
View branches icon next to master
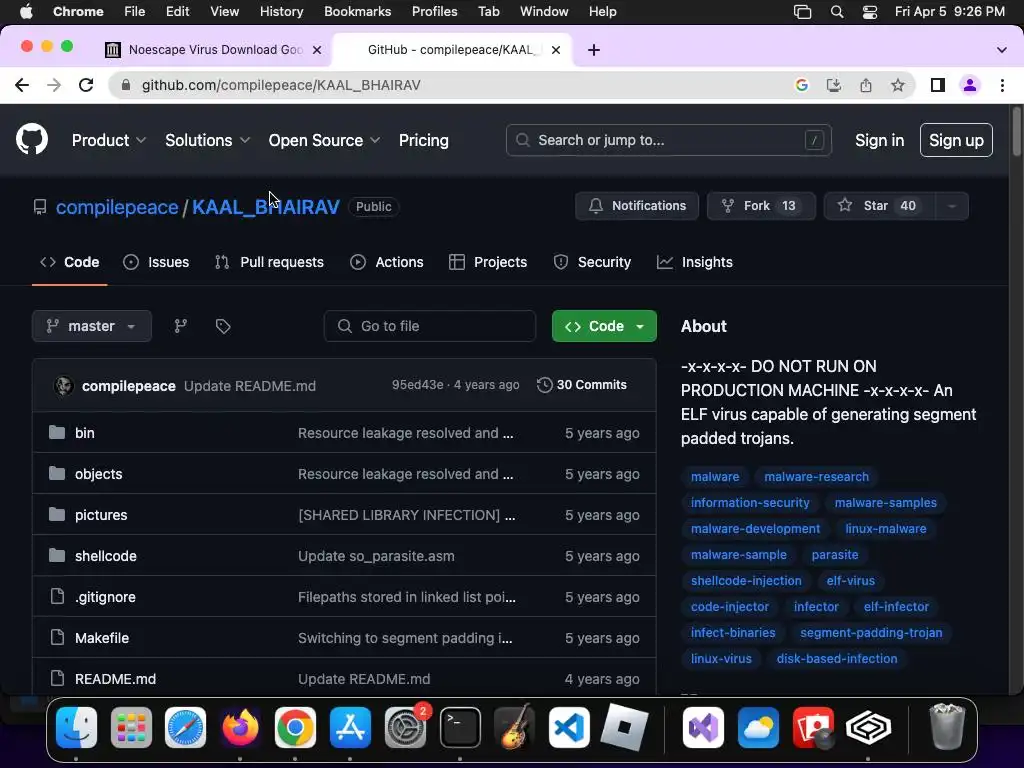(x=181, y=326)
